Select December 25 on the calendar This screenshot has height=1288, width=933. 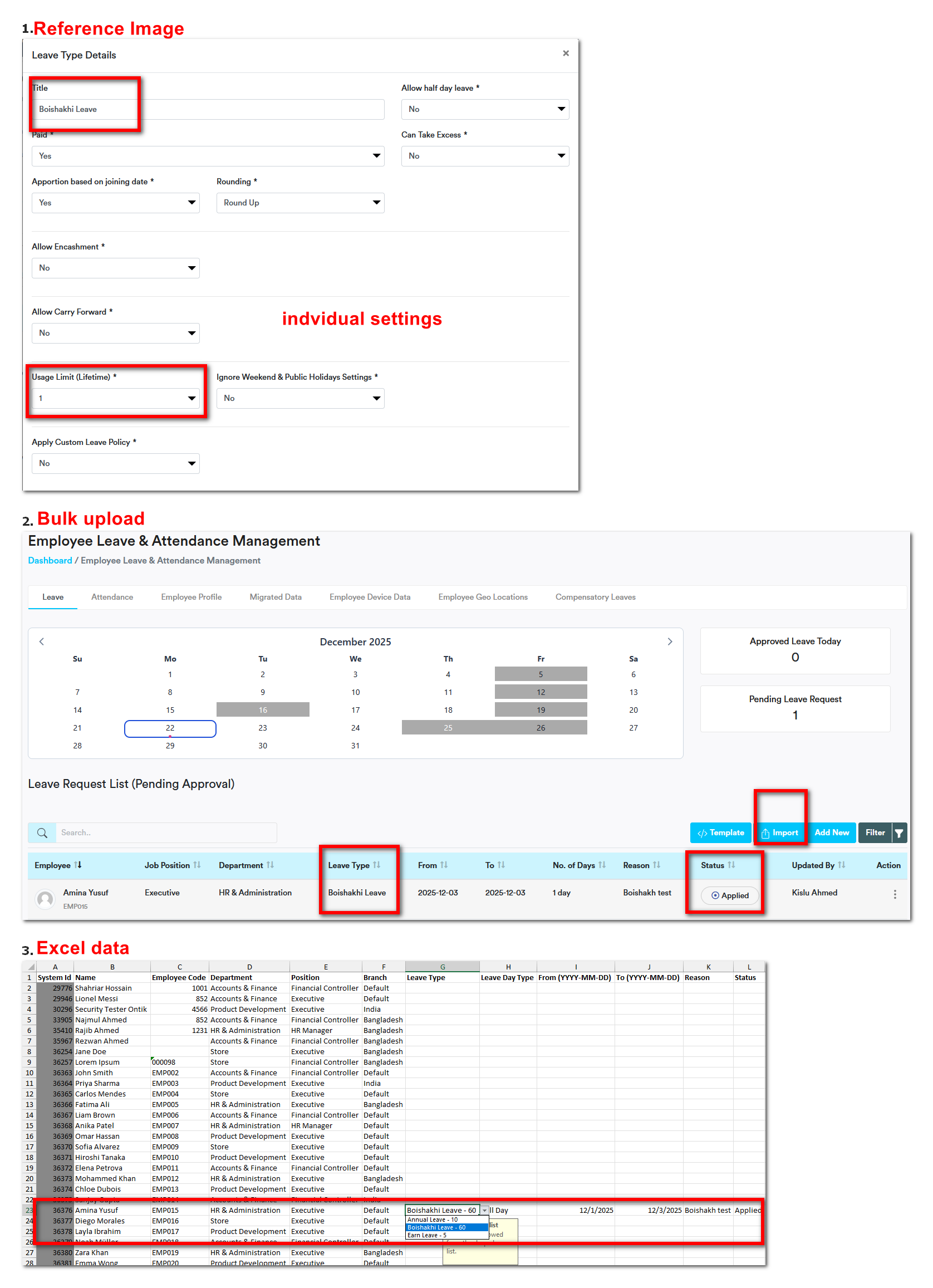[448, 727]
